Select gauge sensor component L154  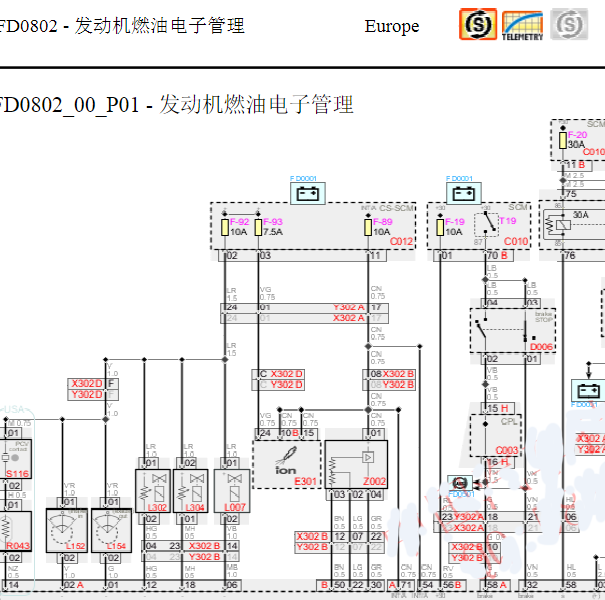pos(112,531)
